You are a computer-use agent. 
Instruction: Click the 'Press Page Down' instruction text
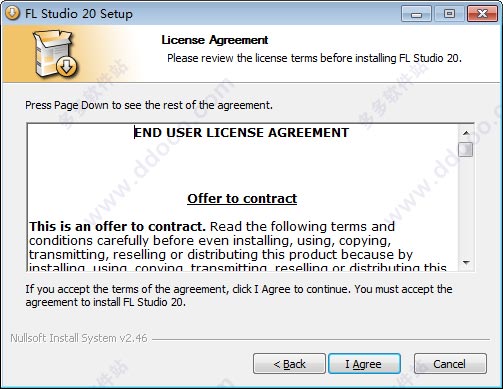point(149,105)
